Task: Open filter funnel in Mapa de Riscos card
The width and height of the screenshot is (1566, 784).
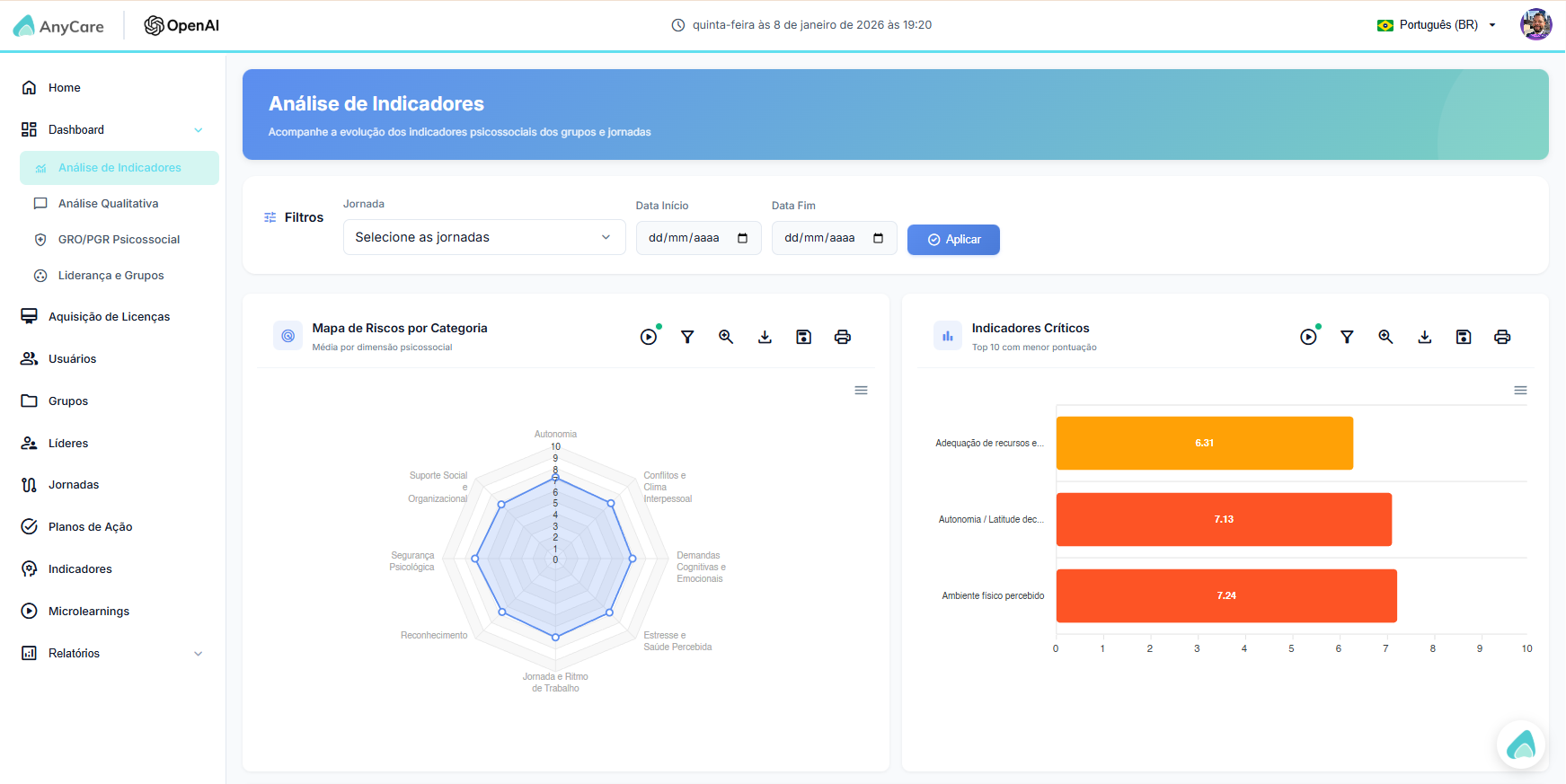Action: click(x=687, y=337)
